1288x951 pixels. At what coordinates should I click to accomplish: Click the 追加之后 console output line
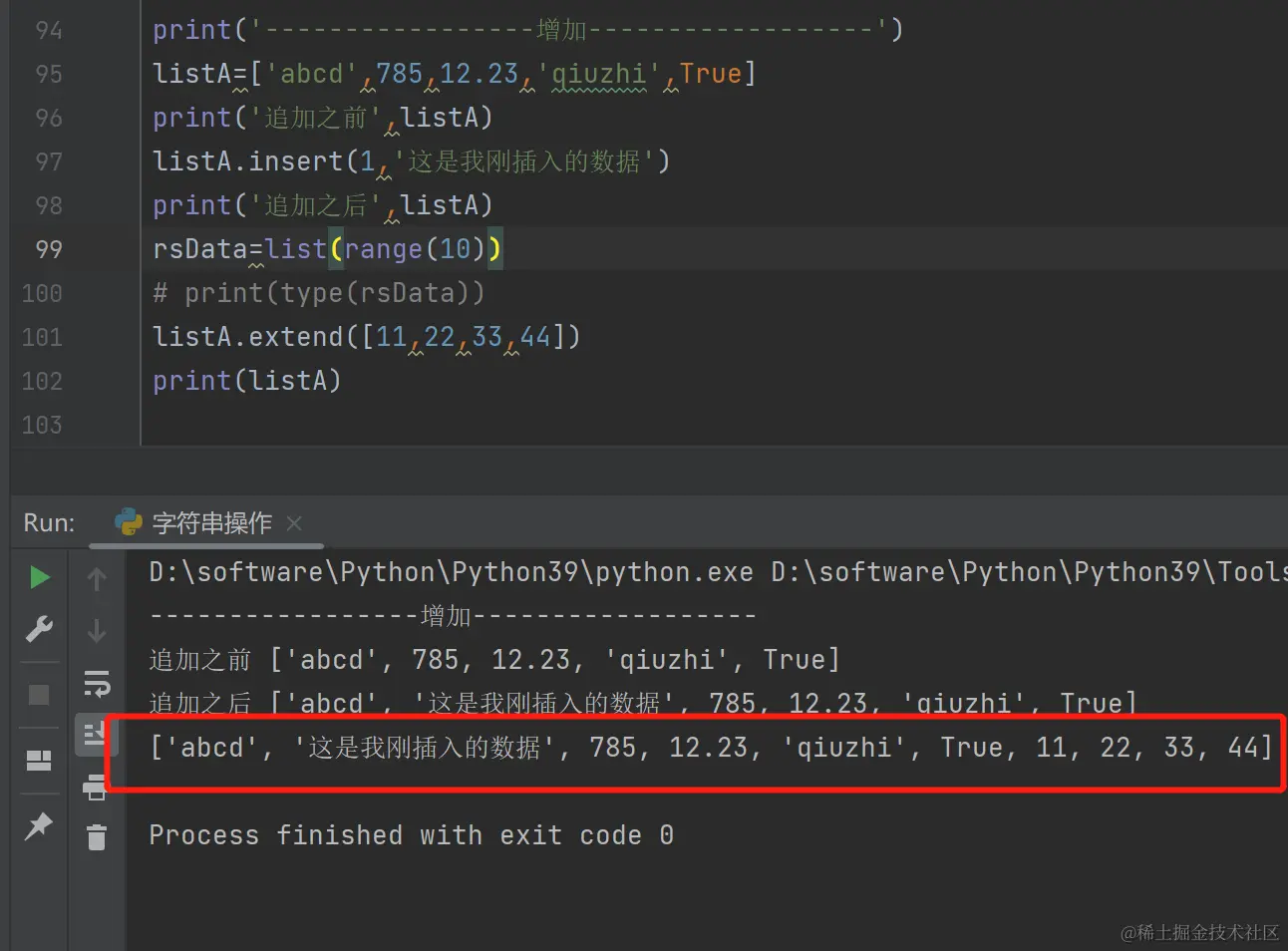coord(643,704)
